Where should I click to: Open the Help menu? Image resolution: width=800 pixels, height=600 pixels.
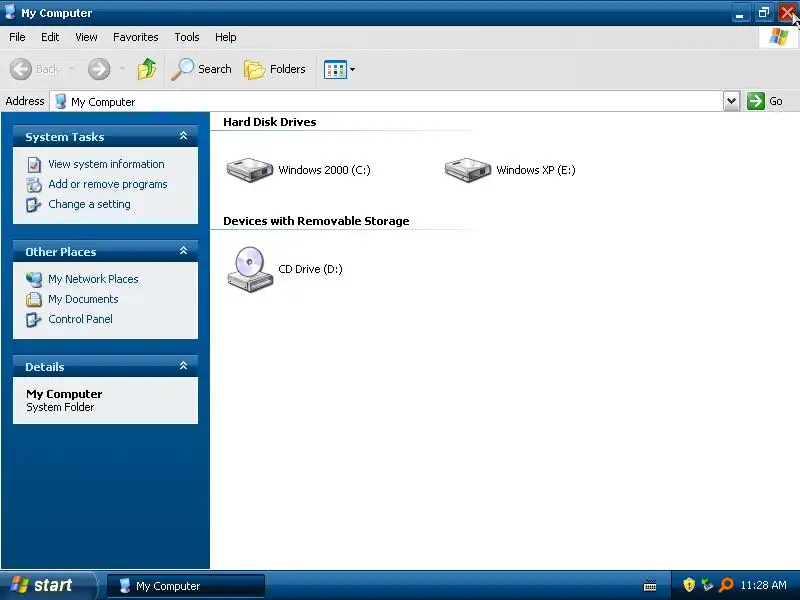coord(226,37)
